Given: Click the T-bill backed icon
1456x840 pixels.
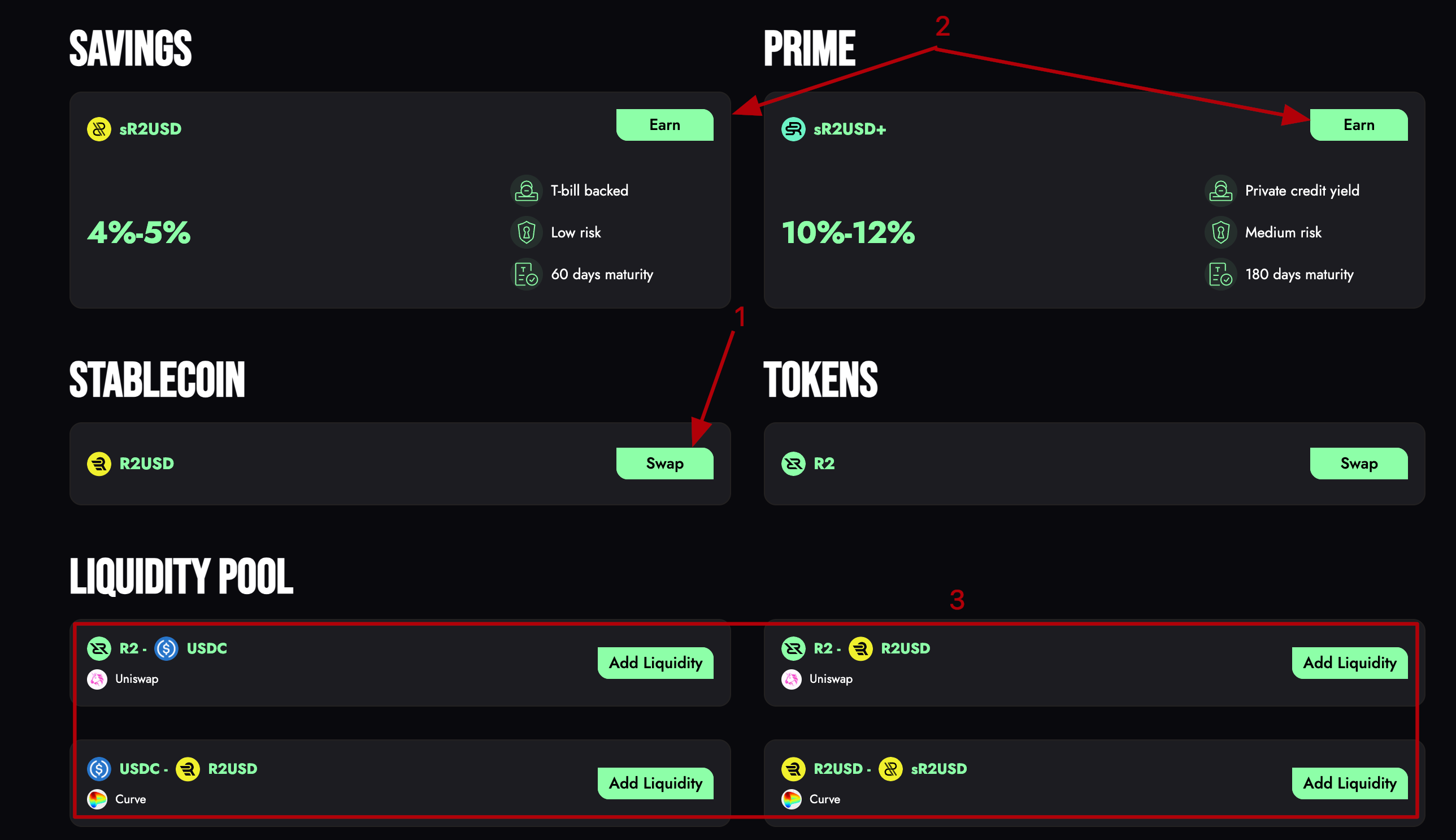Looking at the screenshot, I should pyautogui.click(x=526, y=190).
